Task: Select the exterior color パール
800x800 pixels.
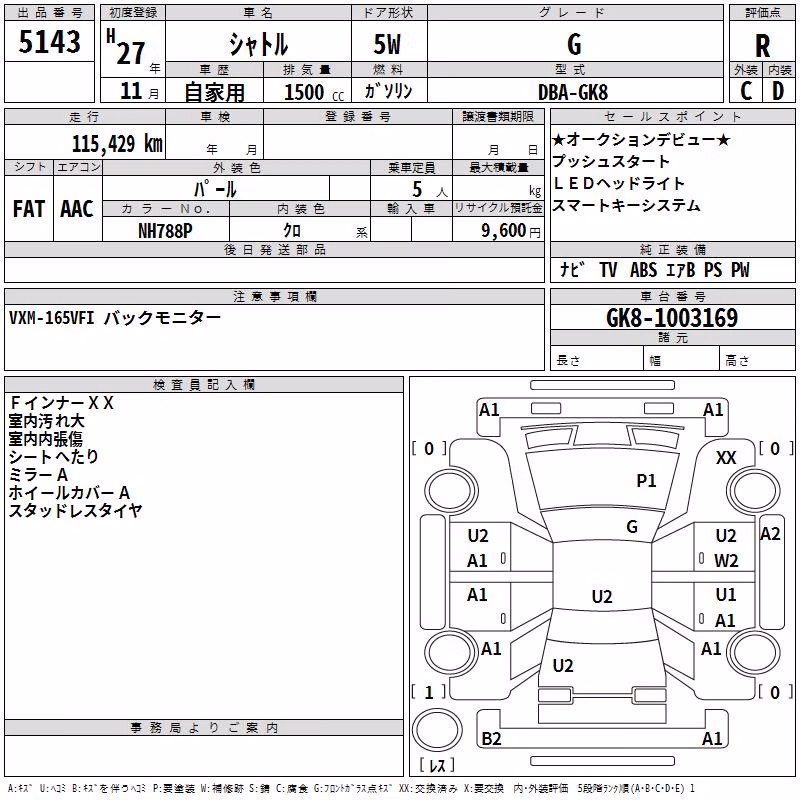Action: click(215, 189)
